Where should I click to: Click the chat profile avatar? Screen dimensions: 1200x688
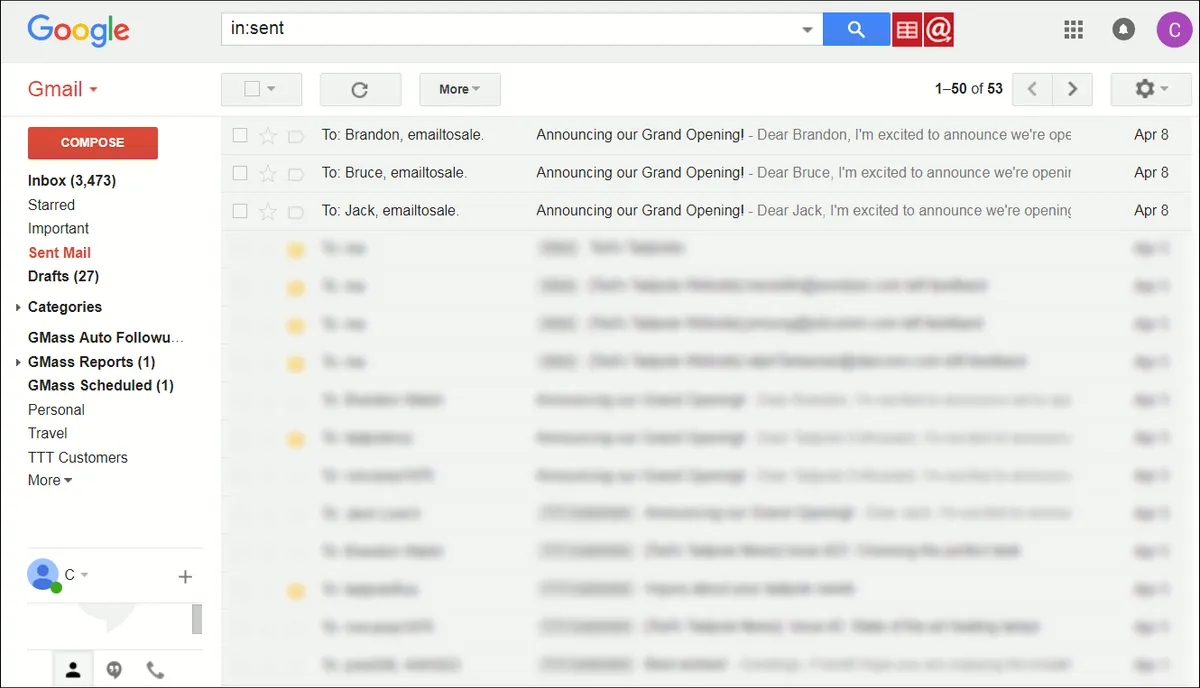42,574
